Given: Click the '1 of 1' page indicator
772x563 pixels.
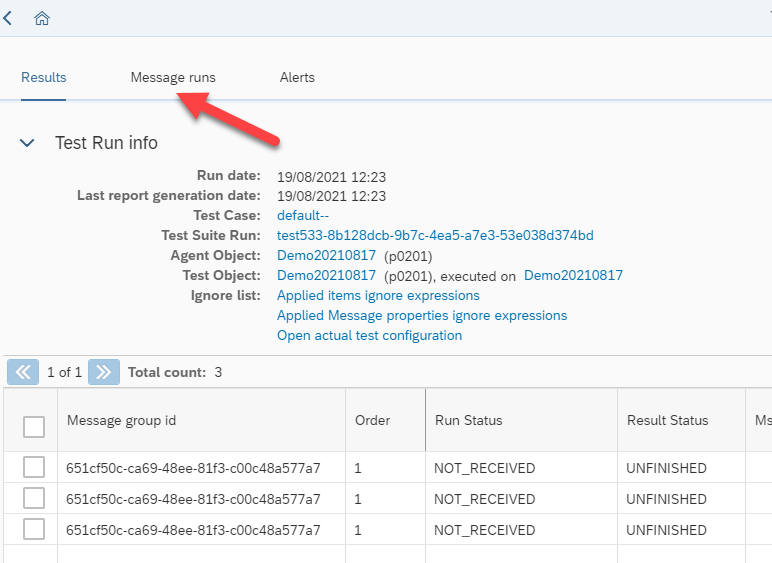Looking at the screenshot, I should pyautogui.click(x=64, y=372).
